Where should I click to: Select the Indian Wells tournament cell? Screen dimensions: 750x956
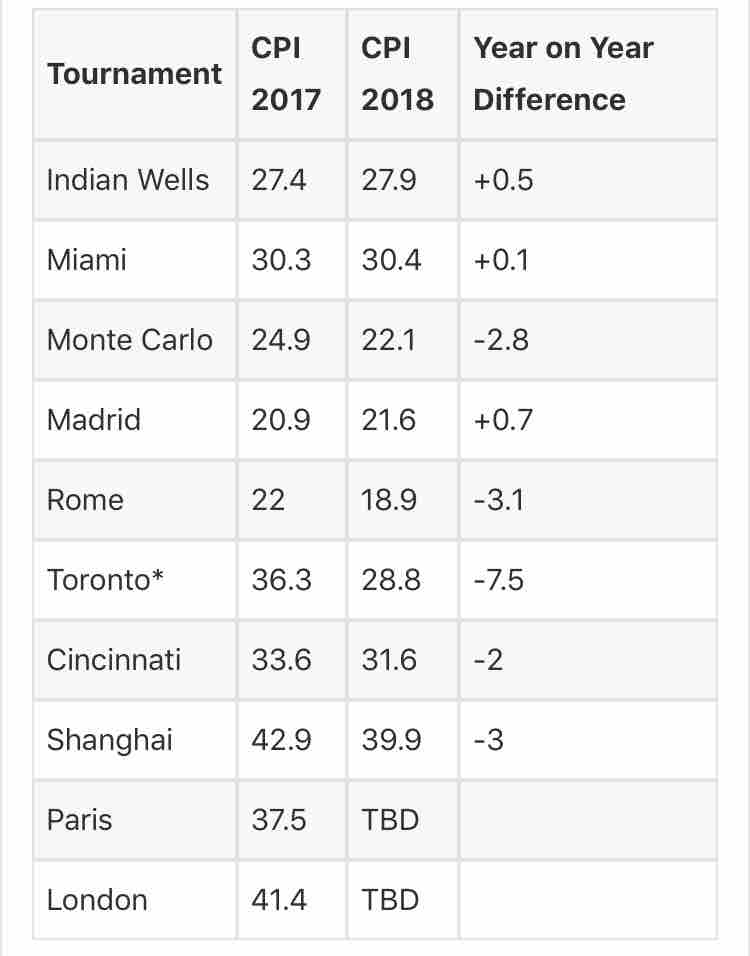tap(135, 180)
